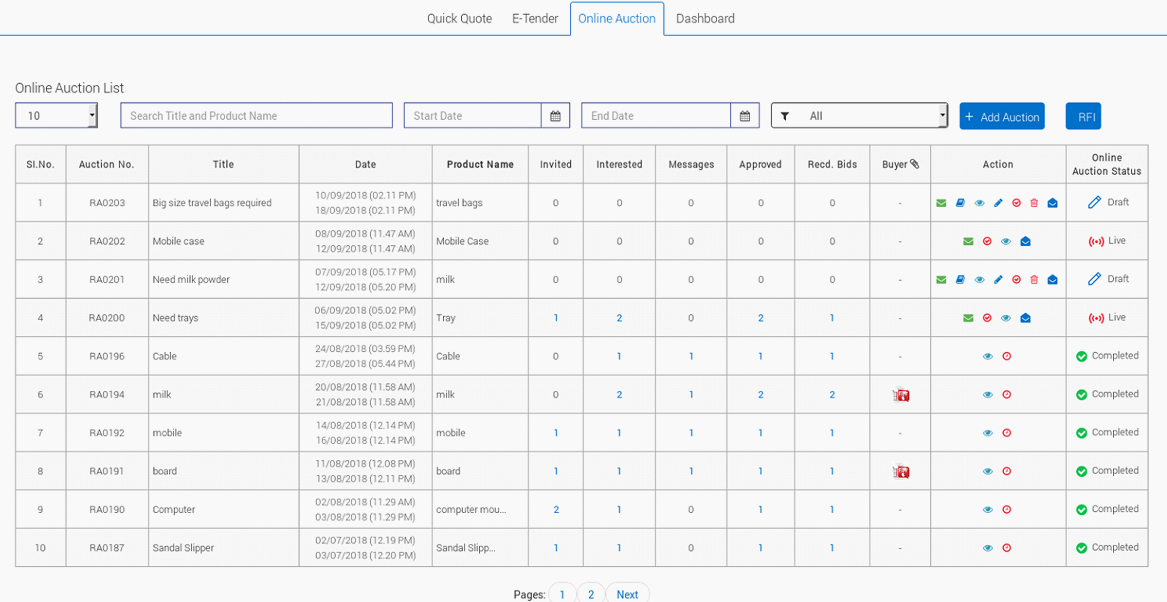Go to page 2 of auction list
The image size is (1167, 602).
click(591, 594)
